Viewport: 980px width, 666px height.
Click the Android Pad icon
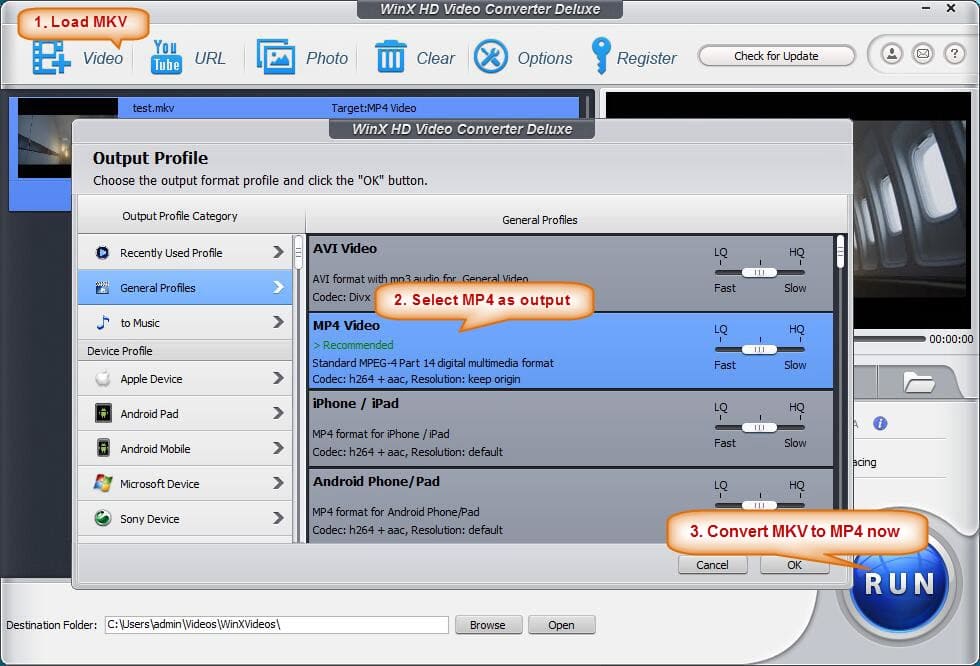point(103,413)
